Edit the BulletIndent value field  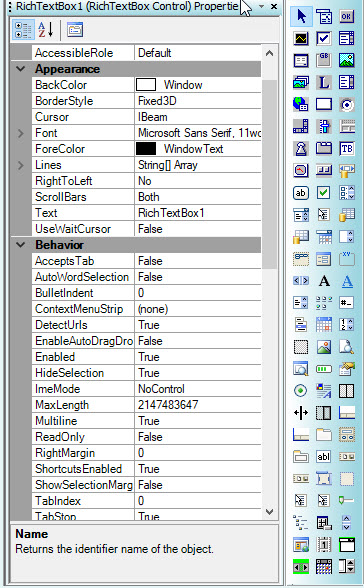(x=198, y=293)
